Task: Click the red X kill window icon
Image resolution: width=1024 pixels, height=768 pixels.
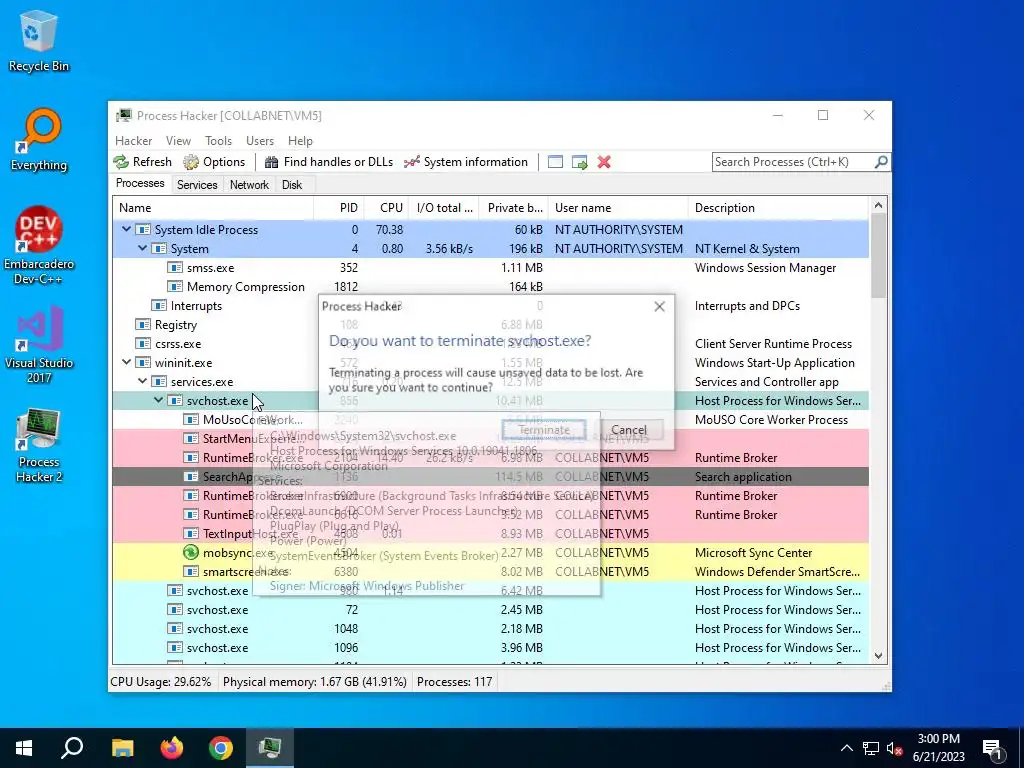Action: tap(604, 162)
